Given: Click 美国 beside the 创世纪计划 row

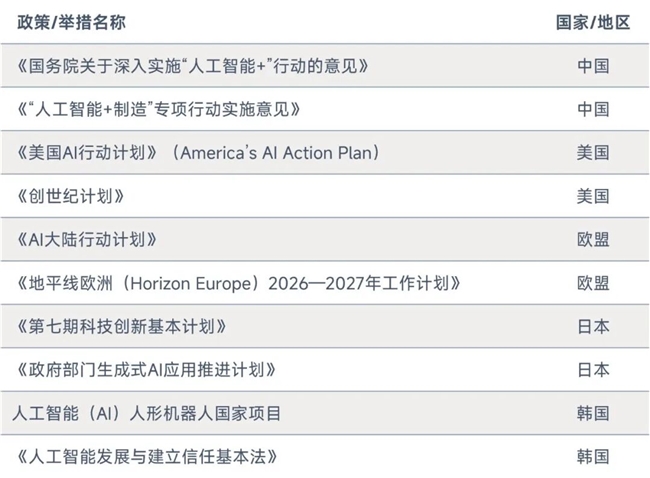Looking at the screenshot, I should [x=593, y=196].
